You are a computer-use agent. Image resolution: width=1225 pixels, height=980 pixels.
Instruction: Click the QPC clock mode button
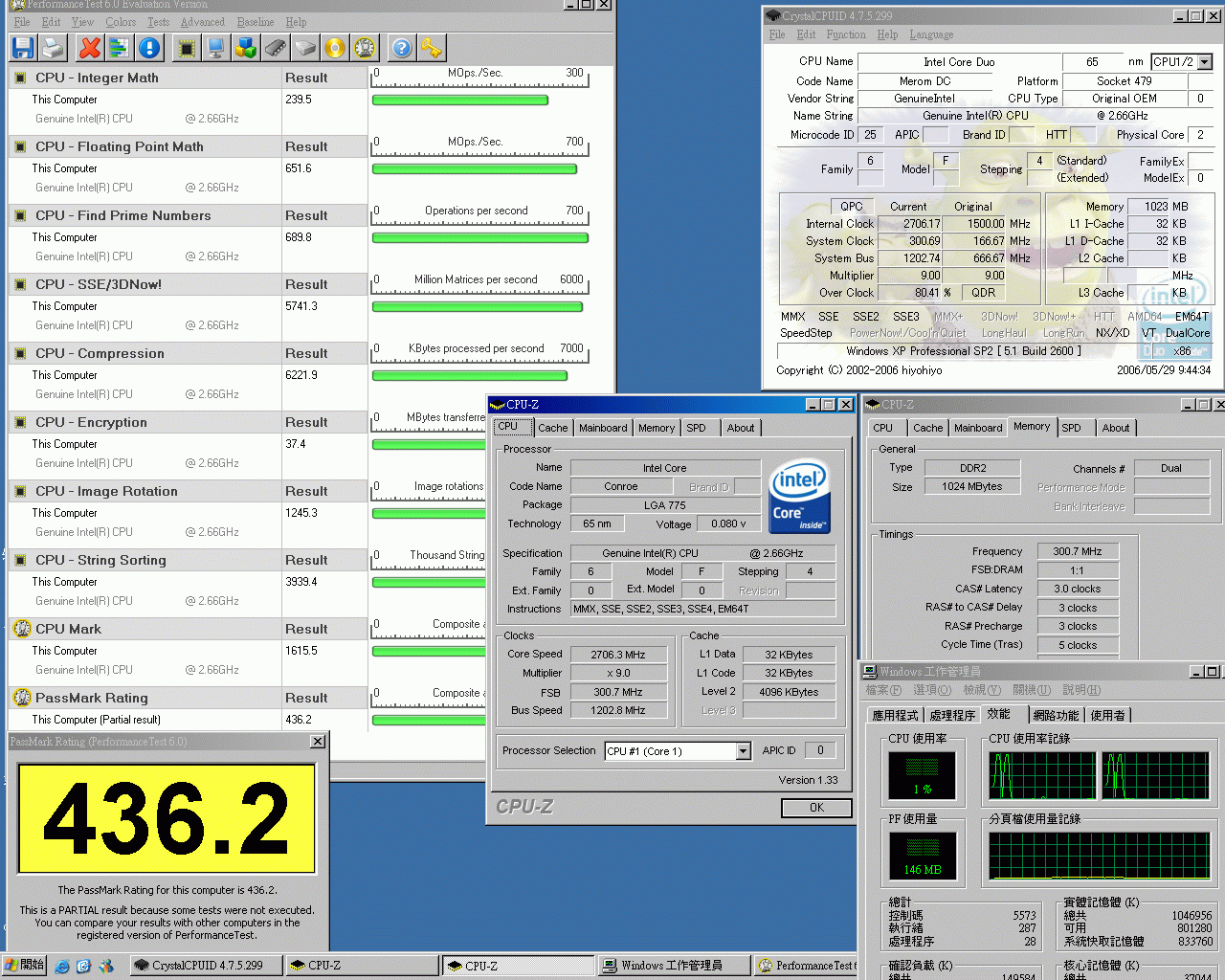pyautogui.click(x=851, y=206)
